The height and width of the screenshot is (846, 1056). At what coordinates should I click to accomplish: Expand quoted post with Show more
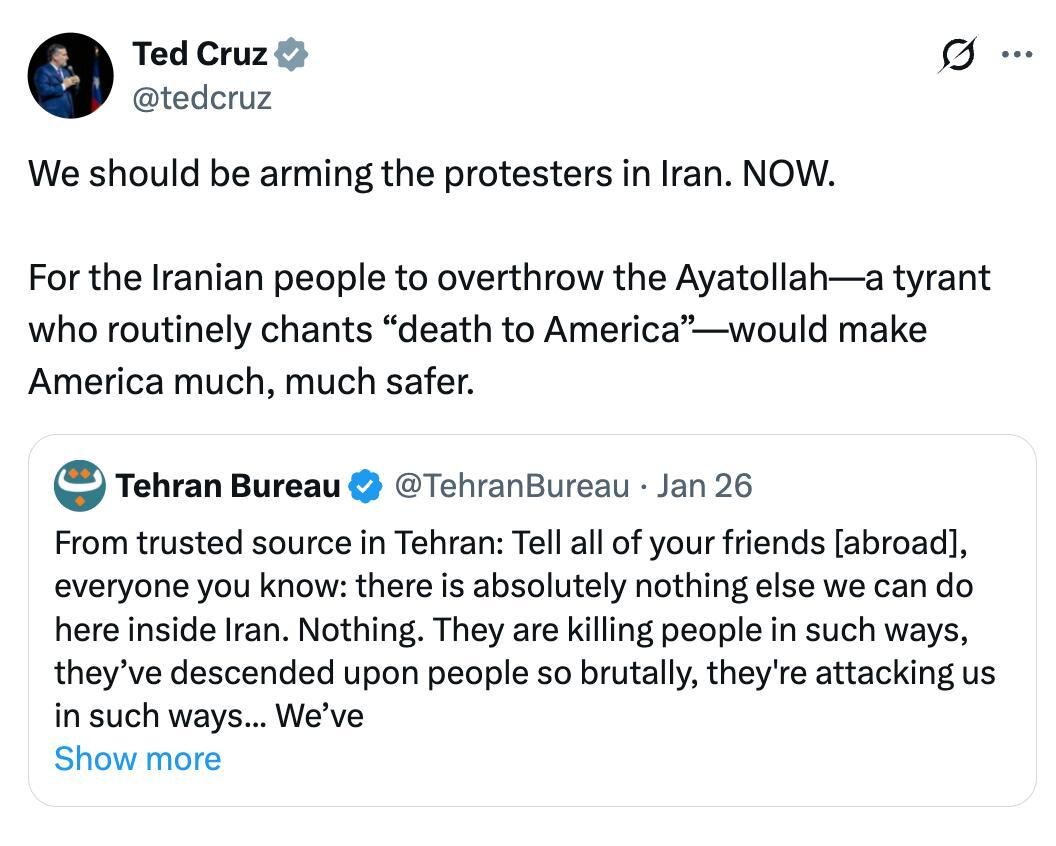137,758
